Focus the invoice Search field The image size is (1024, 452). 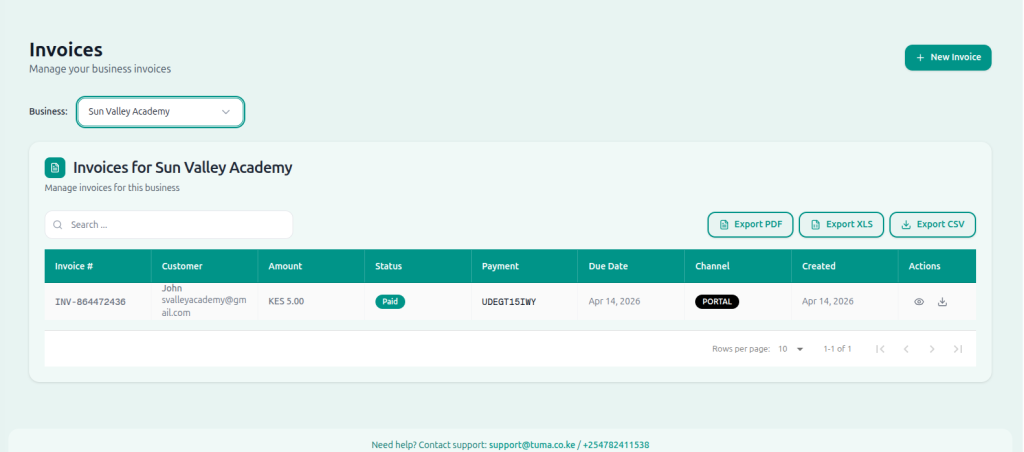click(x=168, y=225)
